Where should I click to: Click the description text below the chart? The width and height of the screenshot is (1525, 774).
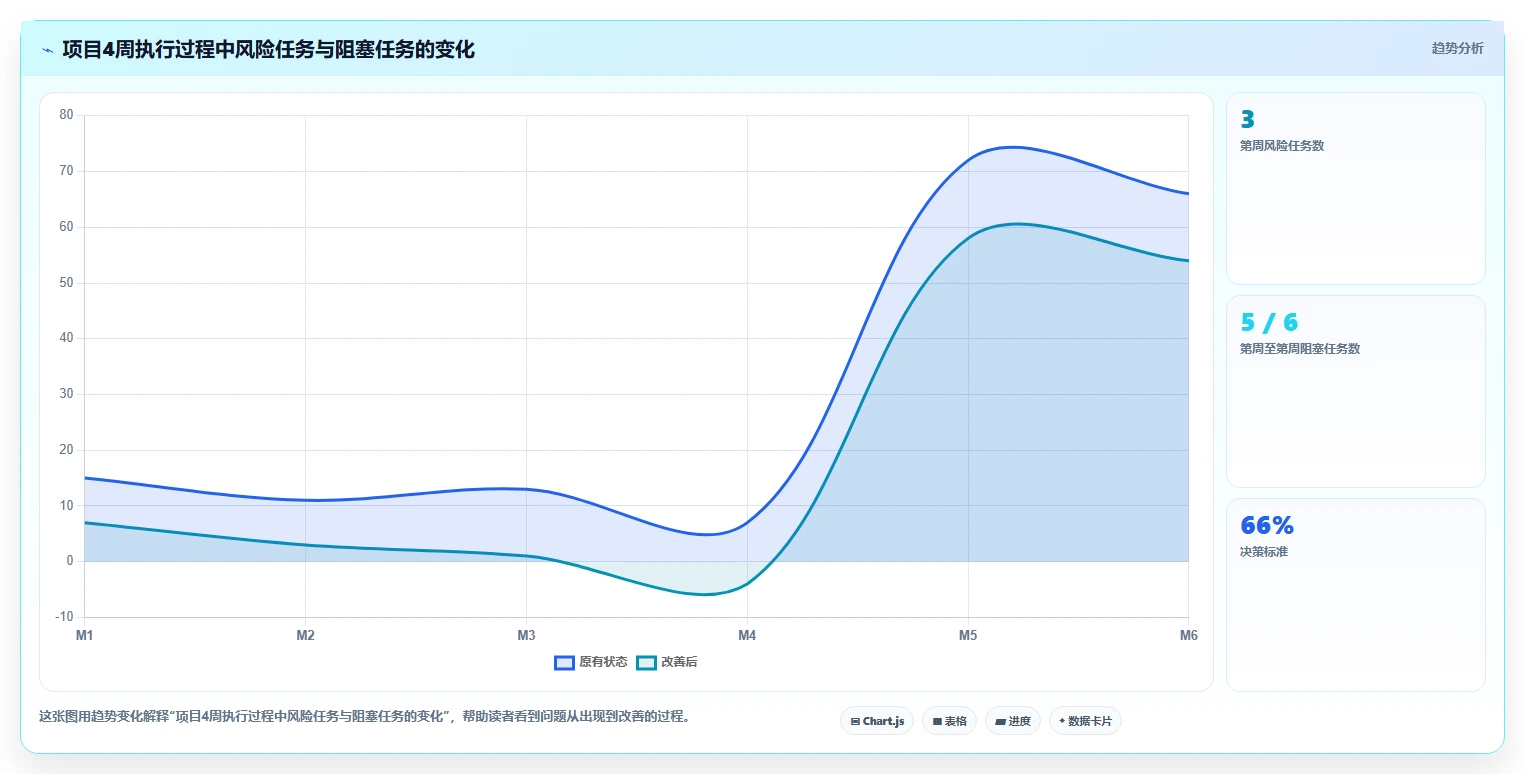coord(365,717)
